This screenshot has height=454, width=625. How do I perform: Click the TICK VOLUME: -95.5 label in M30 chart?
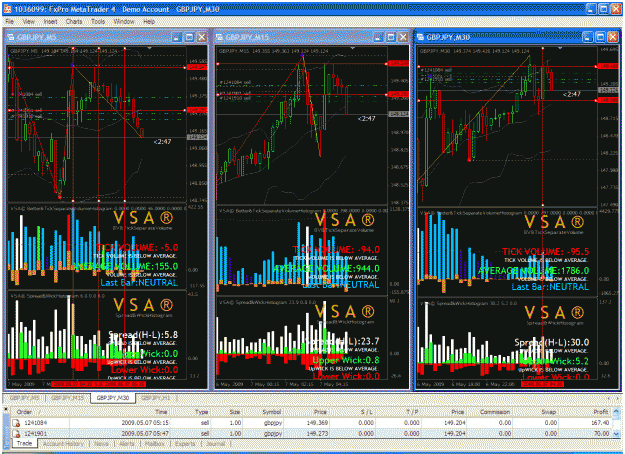[x=545, y=252]
